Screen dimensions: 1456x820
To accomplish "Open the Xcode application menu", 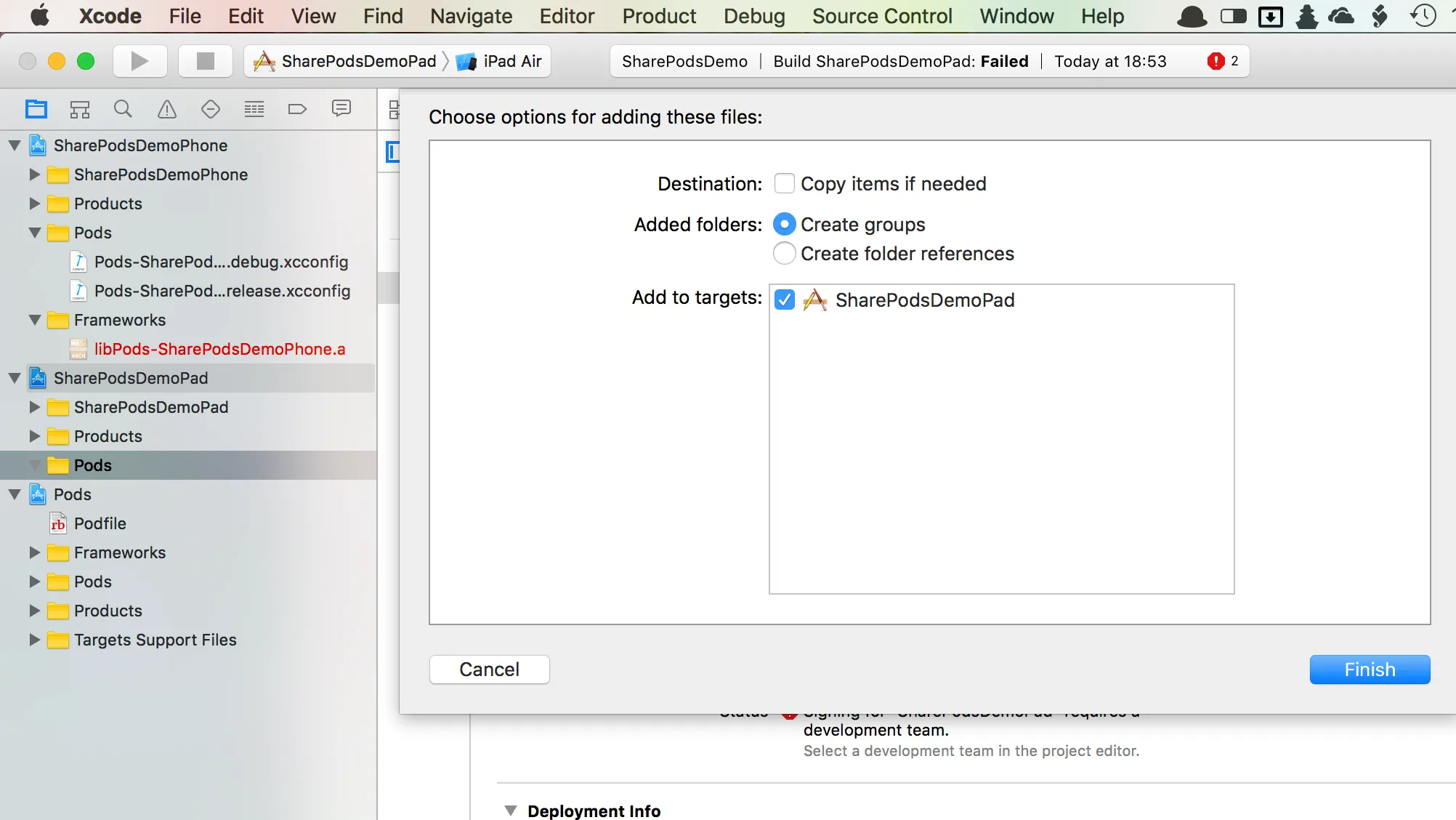I will [110, 16].
